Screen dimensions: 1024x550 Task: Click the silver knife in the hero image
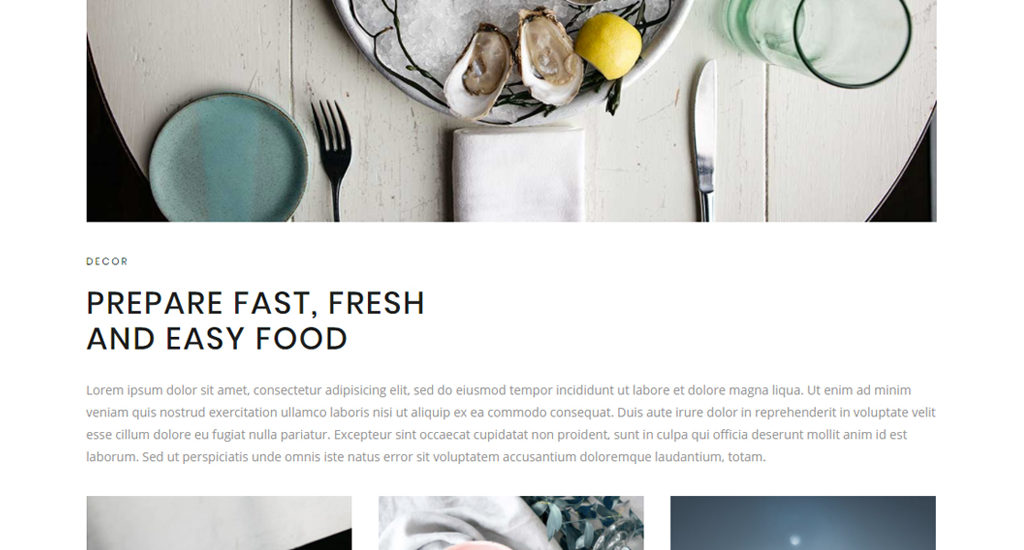tap(704, 140)
